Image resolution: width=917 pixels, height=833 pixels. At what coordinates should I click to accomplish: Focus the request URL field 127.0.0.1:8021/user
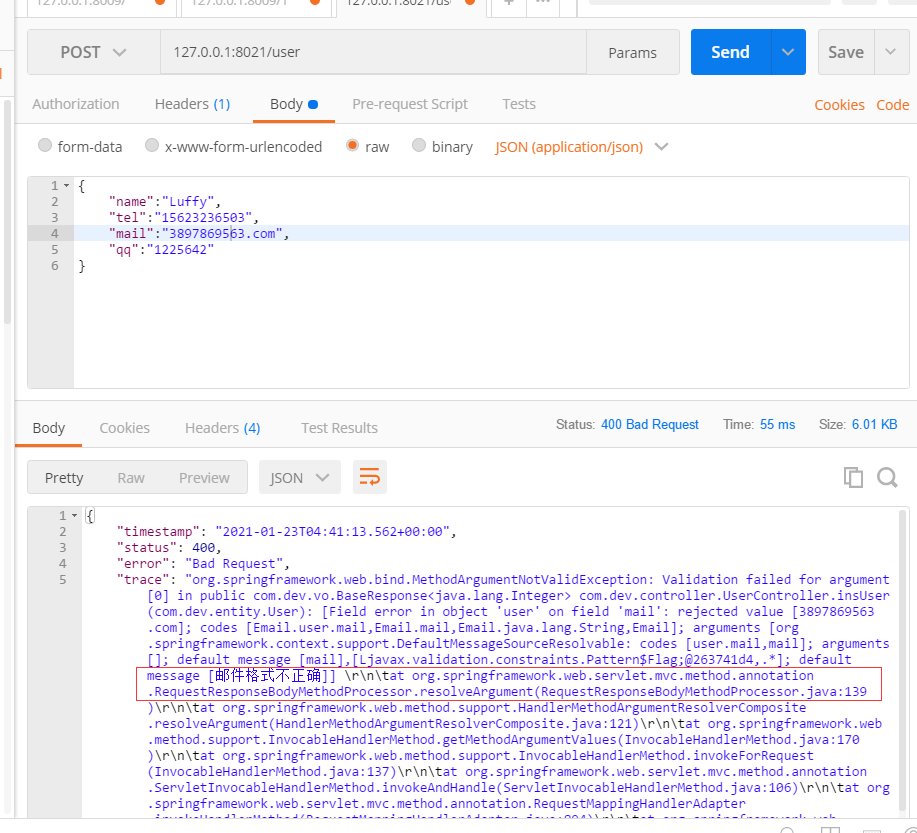pyautogui.click(x=373, y=52)
